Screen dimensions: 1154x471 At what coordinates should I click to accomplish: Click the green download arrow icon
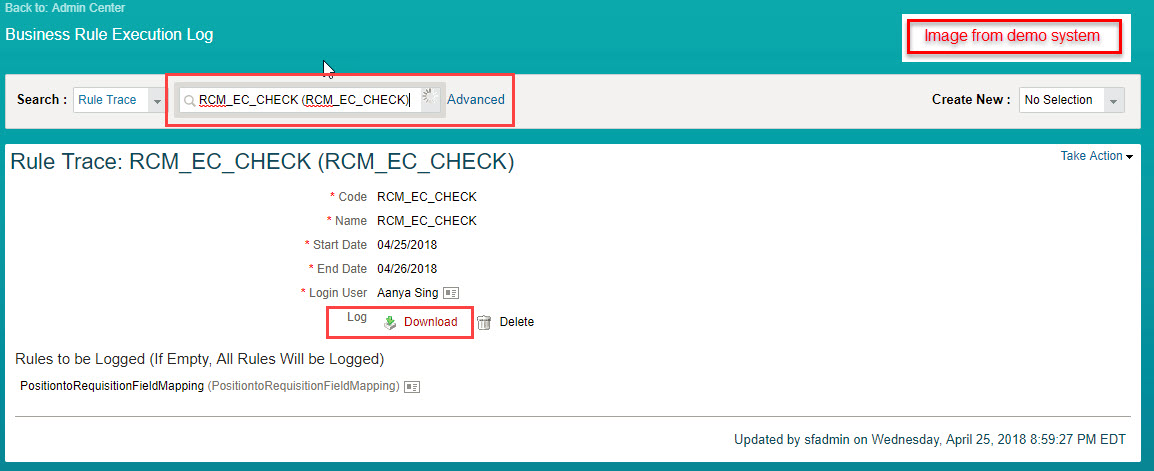point(390,322)
